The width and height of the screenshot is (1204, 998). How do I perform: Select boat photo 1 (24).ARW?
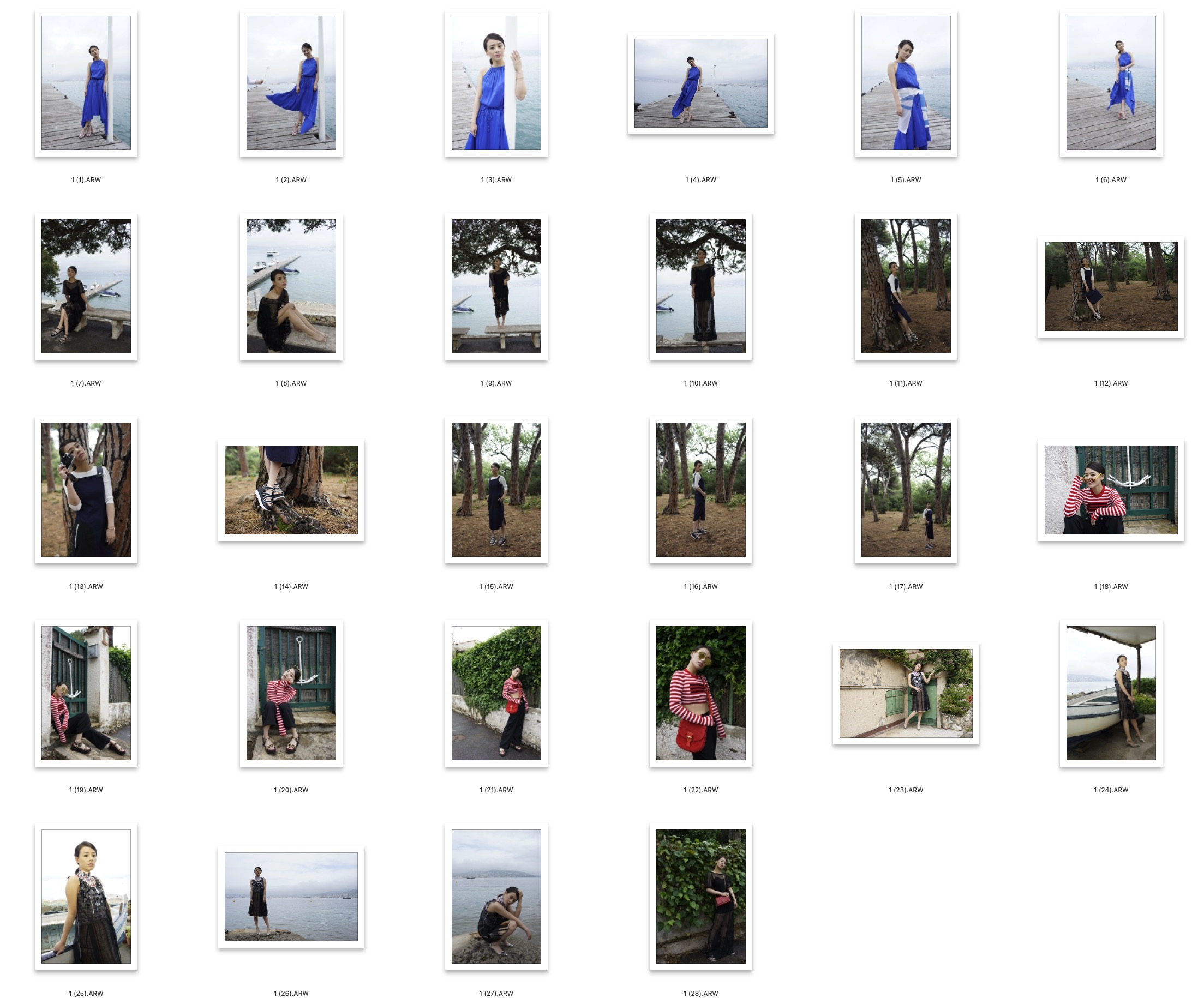click(x=1111, y=693)
